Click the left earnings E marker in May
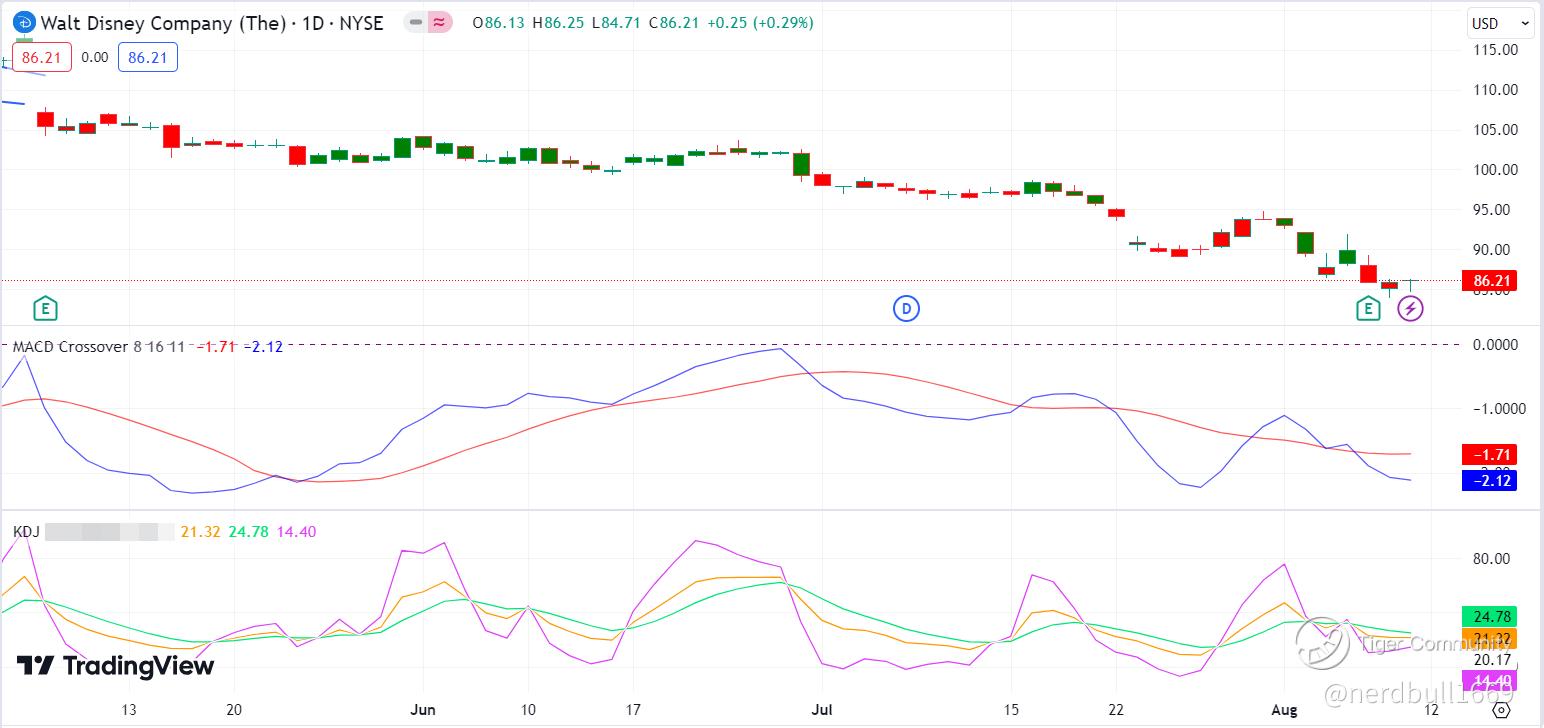1544x728 pixels. (44, 309)
